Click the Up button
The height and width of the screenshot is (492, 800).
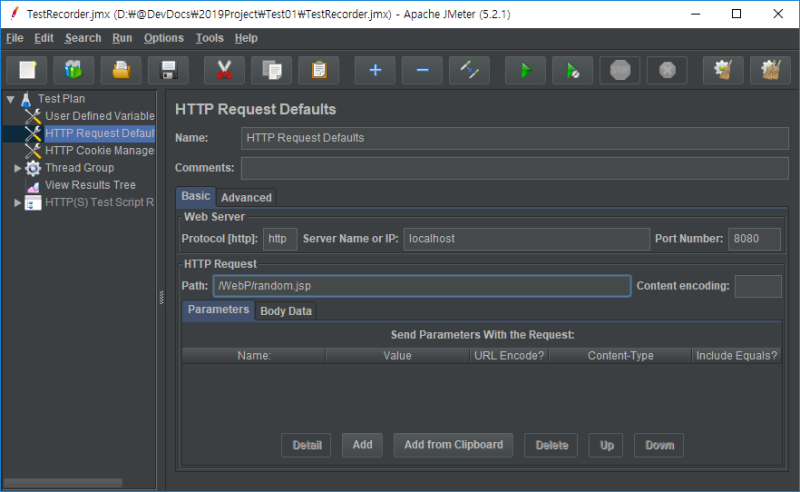click(x=606, y=445)
